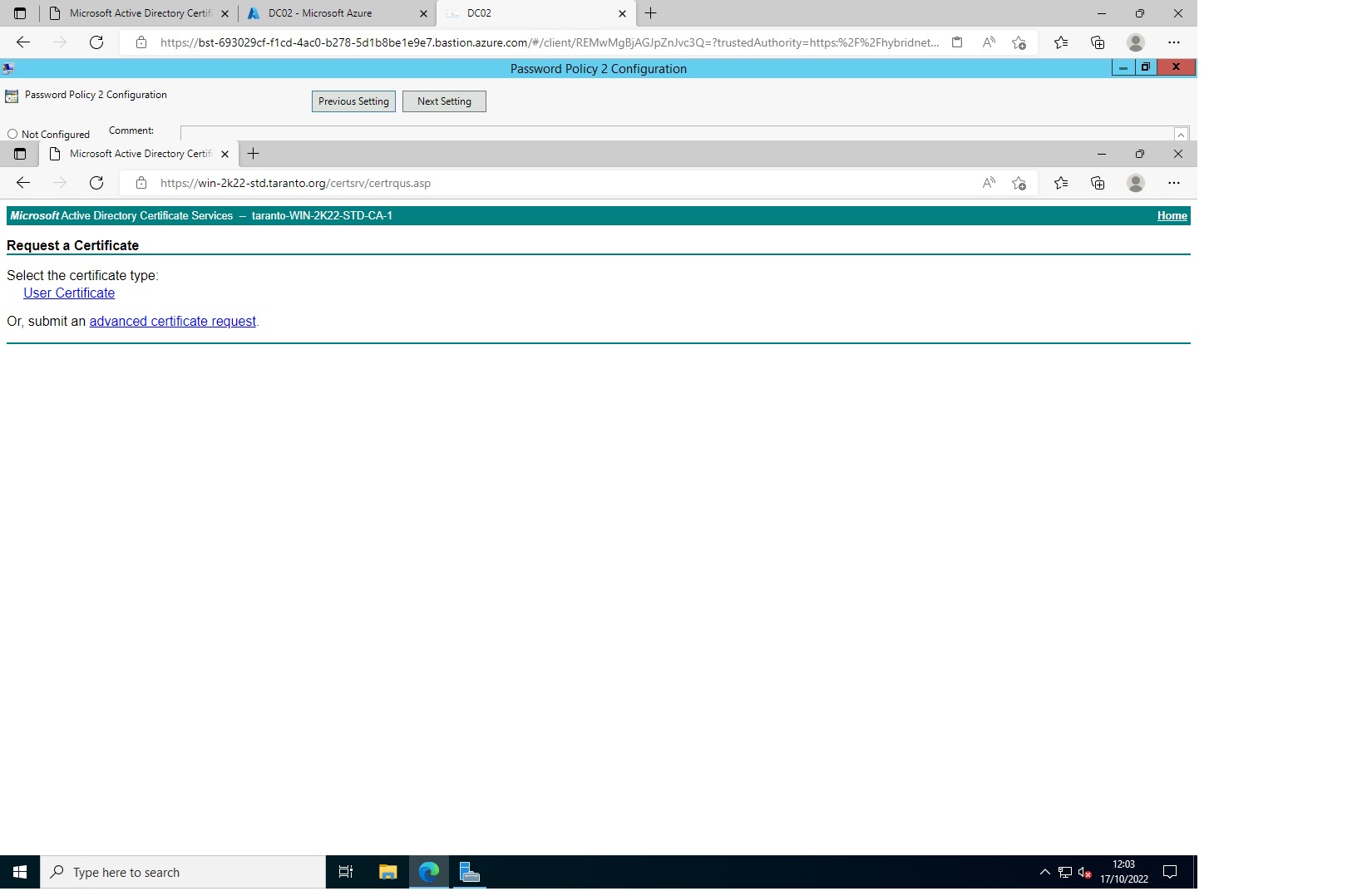Go back in the outer Bastion browser
The image size is (1362, 896).
pos(23,42)
